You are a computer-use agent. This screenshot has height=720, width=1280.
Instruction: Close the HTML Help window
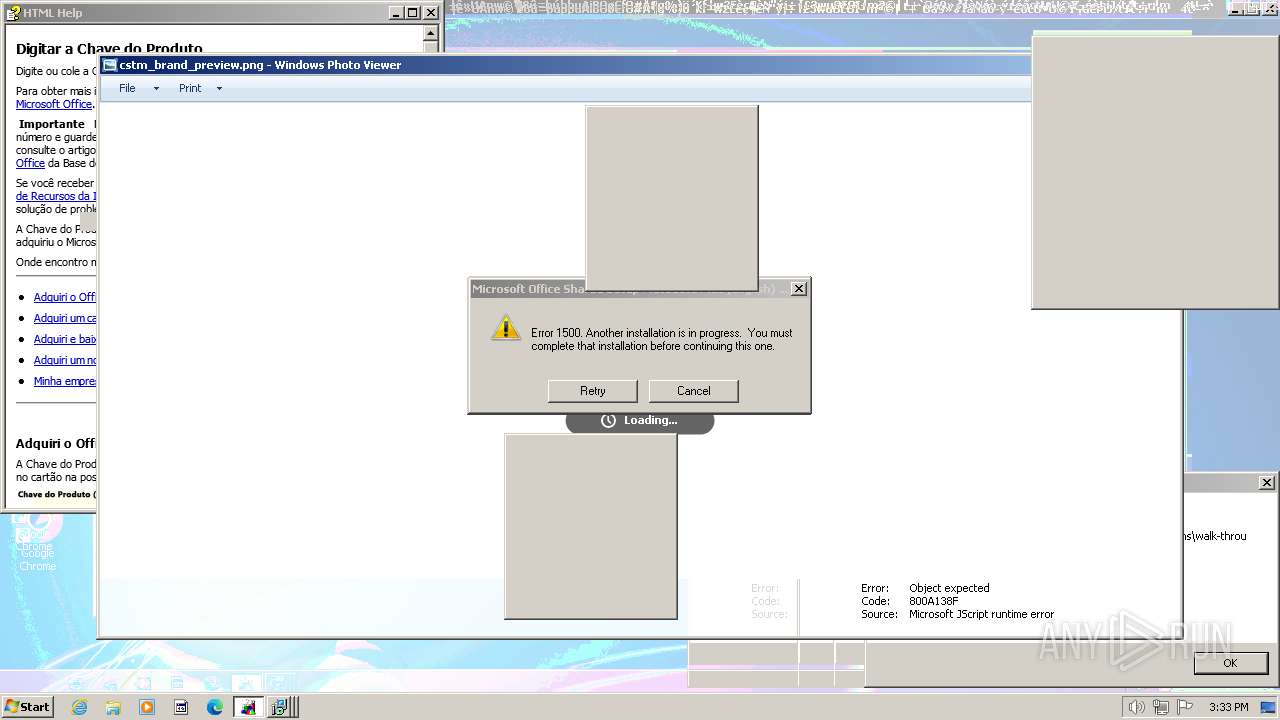(431, 13)
